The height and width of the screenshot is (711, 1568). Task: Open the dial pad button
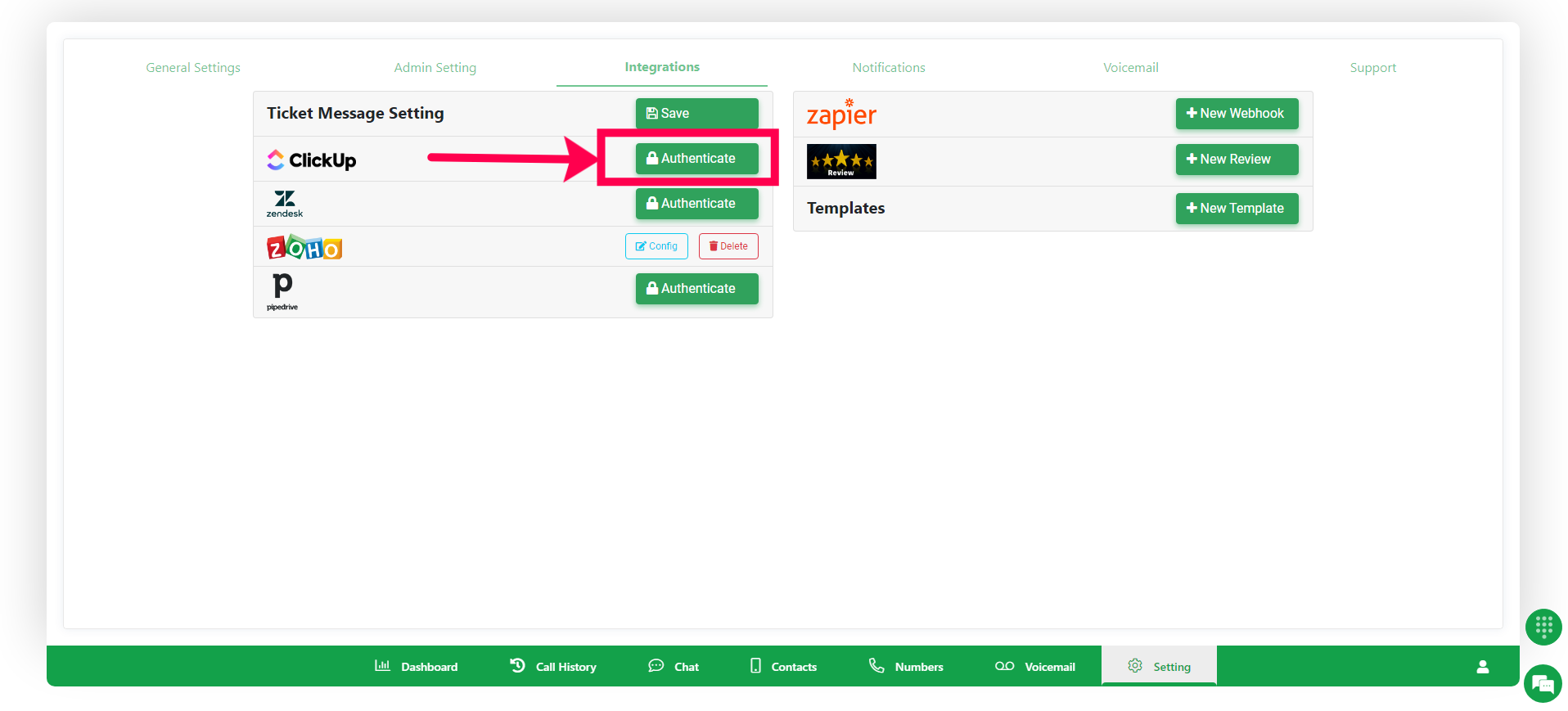click(x=1543, y=628)
